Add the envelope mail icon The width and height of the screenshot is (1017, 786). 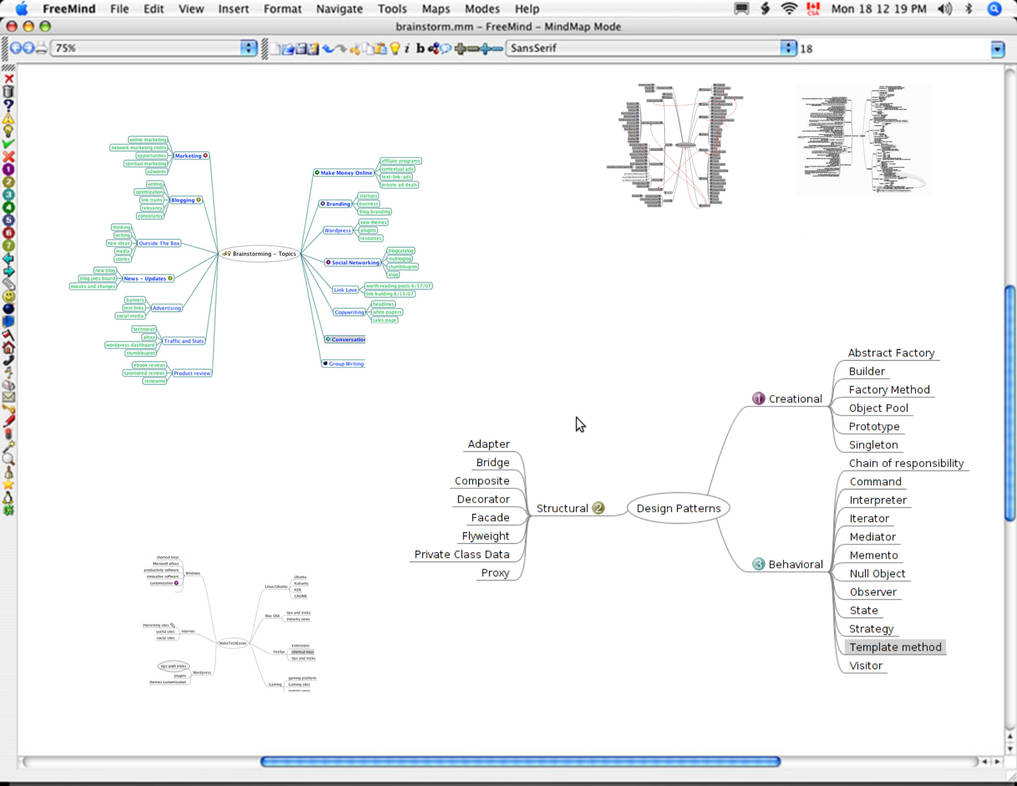click(8, 397)
